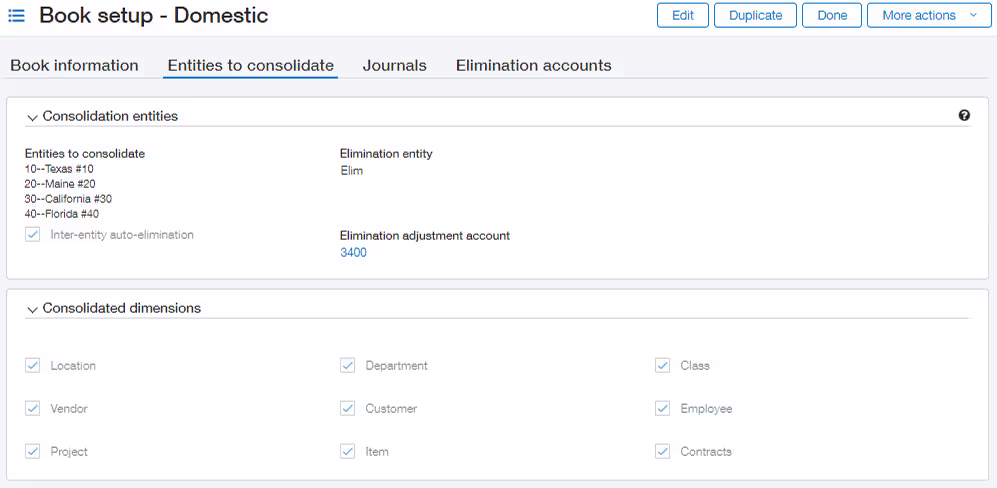Duplicate this book setup
The height and width of the screenshot is (488, 997).
tap(755, 15)
